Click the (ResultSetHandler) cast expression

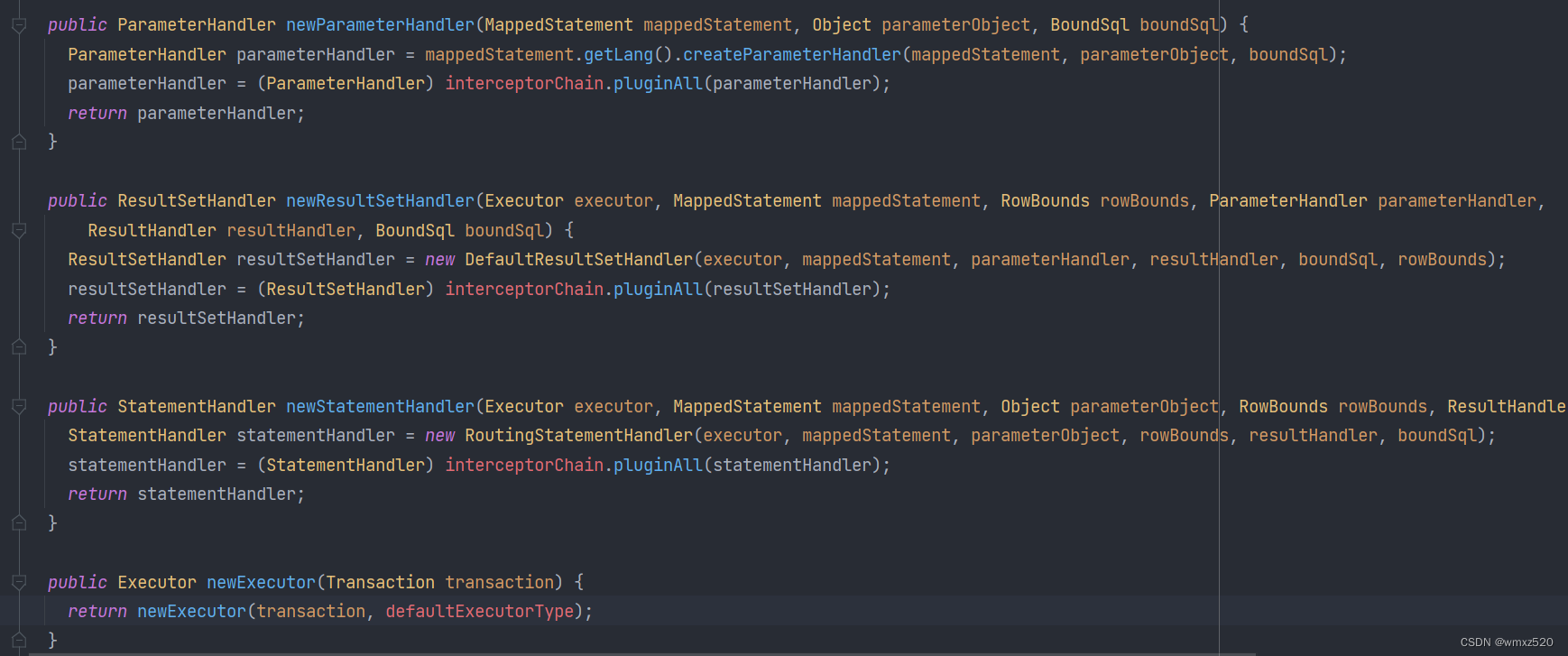(346, 290)
